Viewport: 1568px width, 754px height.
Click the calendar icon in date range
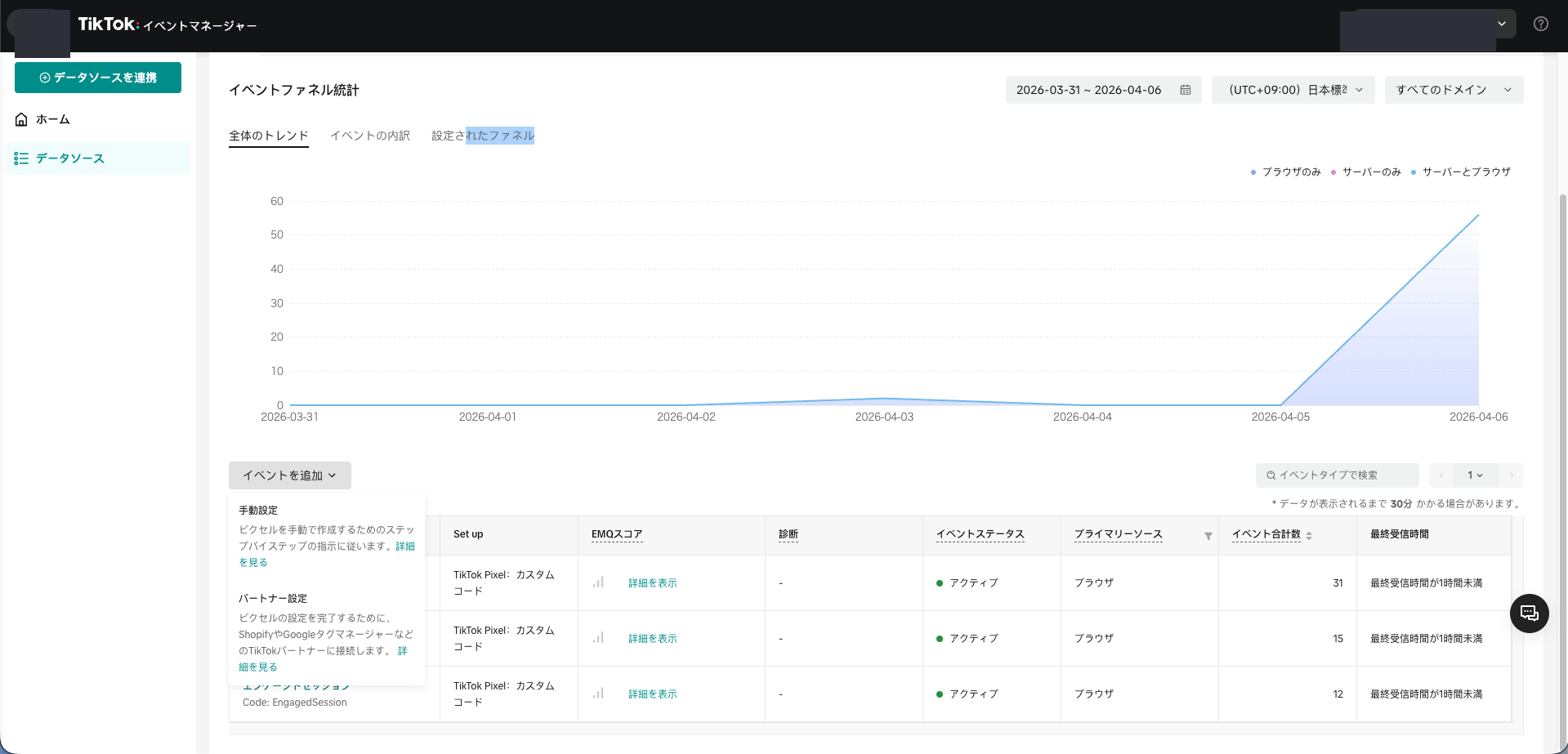pos(1185,90)
